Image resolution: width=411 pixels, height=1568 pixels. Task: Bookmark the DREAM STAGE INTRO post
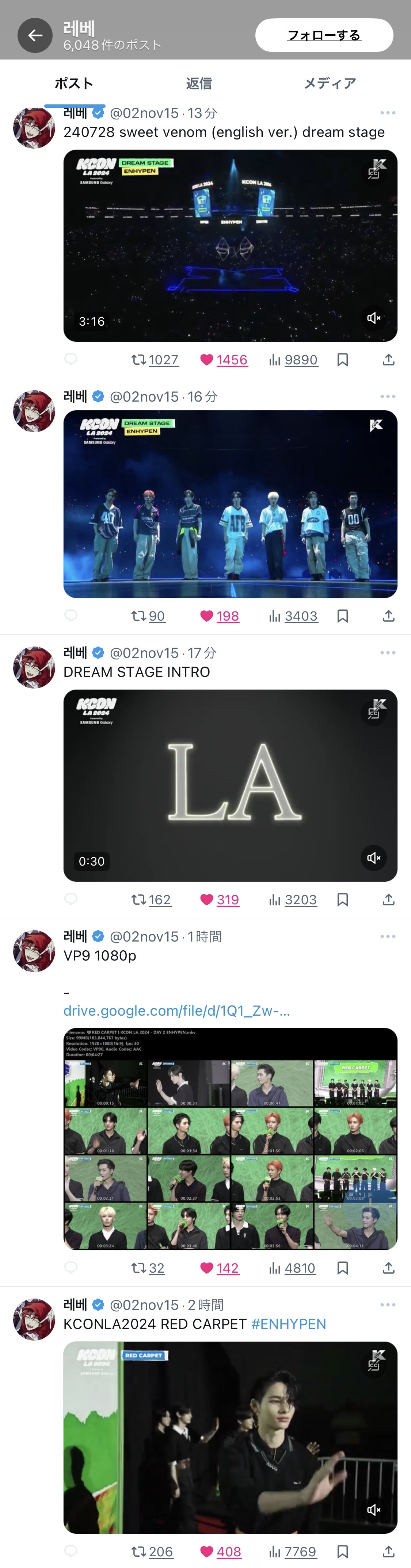343,900
